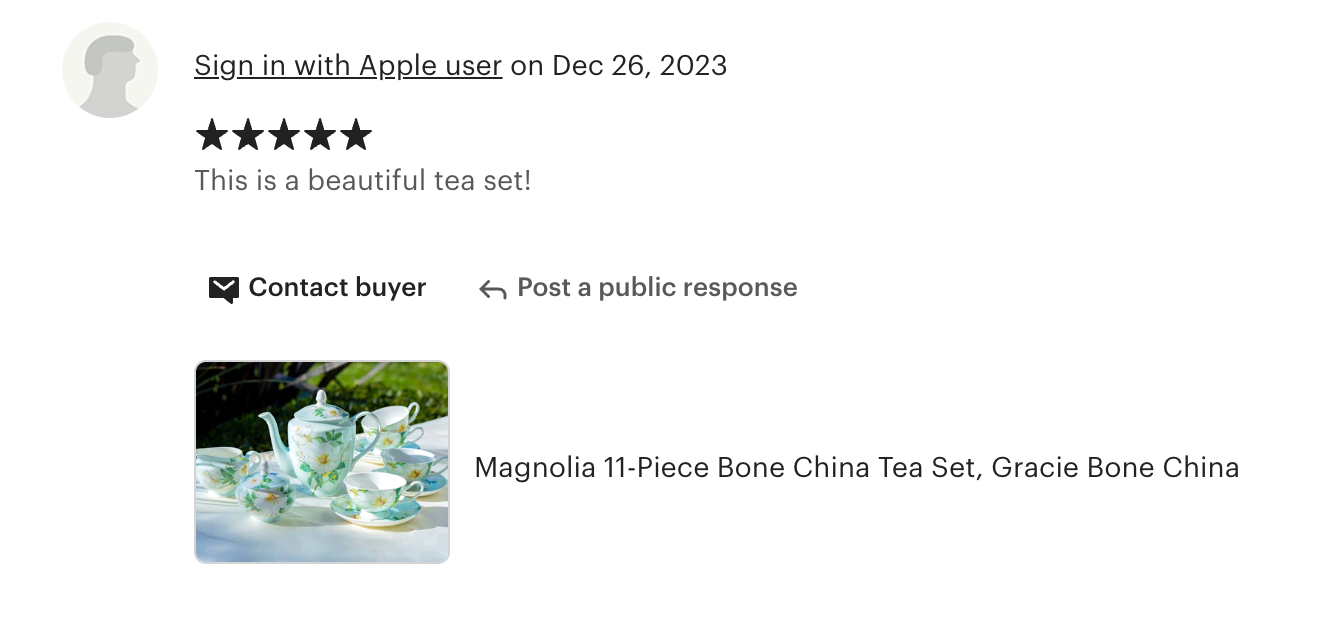Click the fourth rating star

coord(320,135)
